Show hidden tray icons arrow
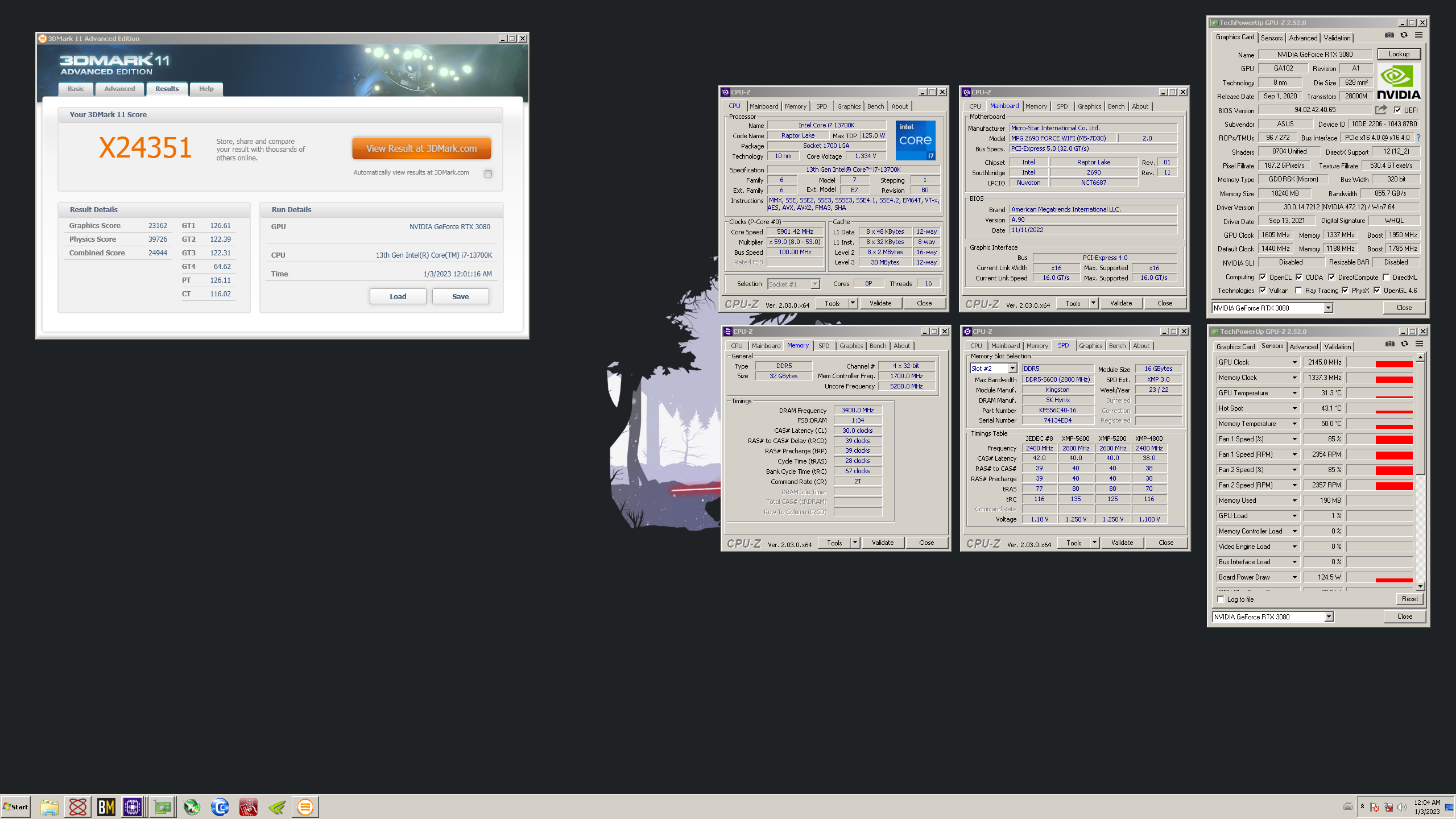This screenshot has width=1456, height=819. click(1362, 806)
